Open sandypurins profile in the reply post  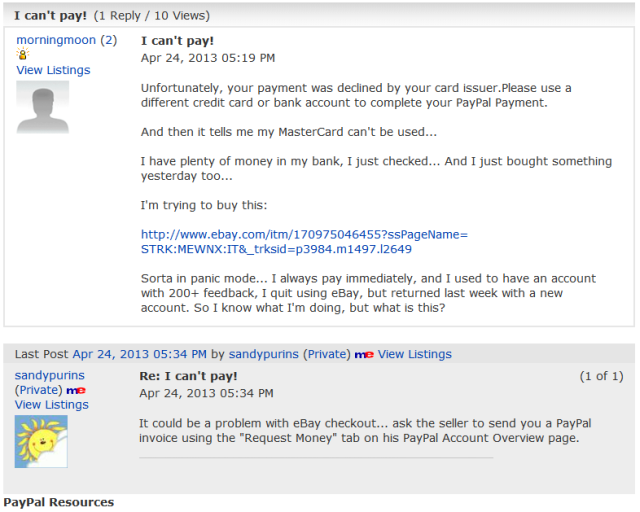coord(49,375)
